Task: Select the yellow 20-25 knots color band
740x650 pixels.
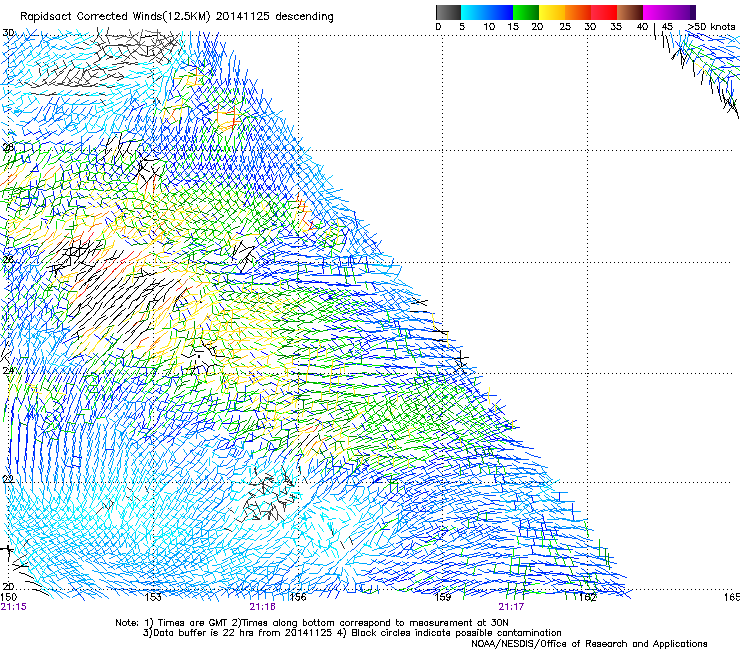Action: [552, 12]
